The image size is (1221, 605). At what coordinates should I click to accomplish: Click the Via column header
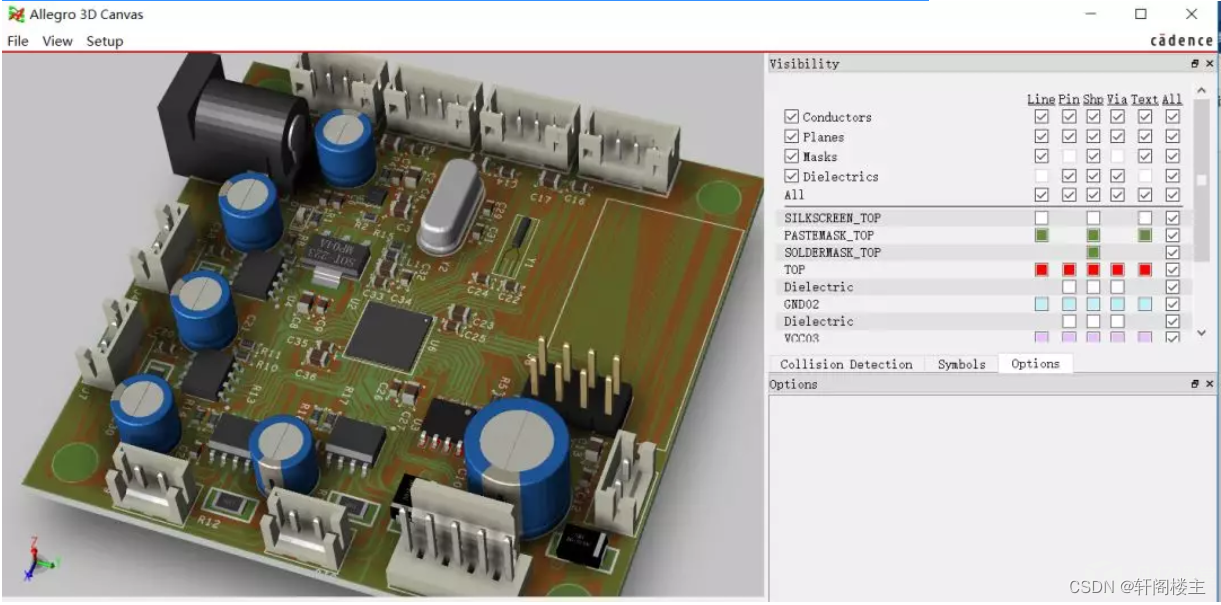click(x=1117, y=99)
